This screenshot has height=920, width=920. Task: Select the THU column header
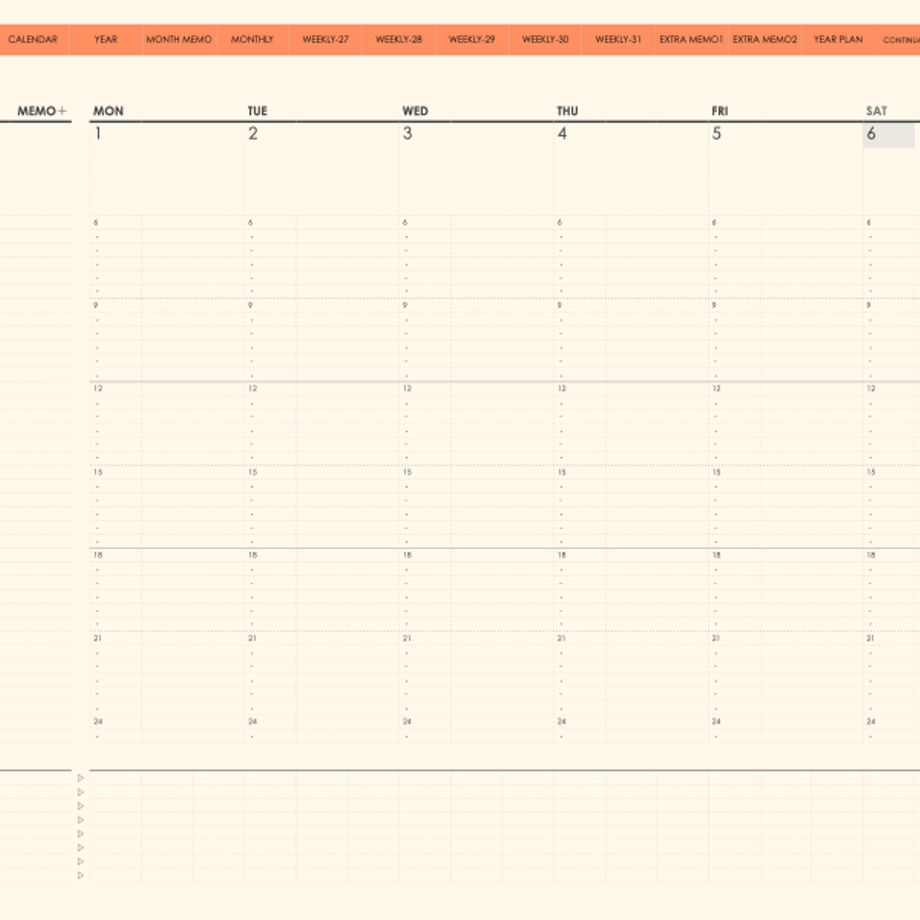point(567,111)
